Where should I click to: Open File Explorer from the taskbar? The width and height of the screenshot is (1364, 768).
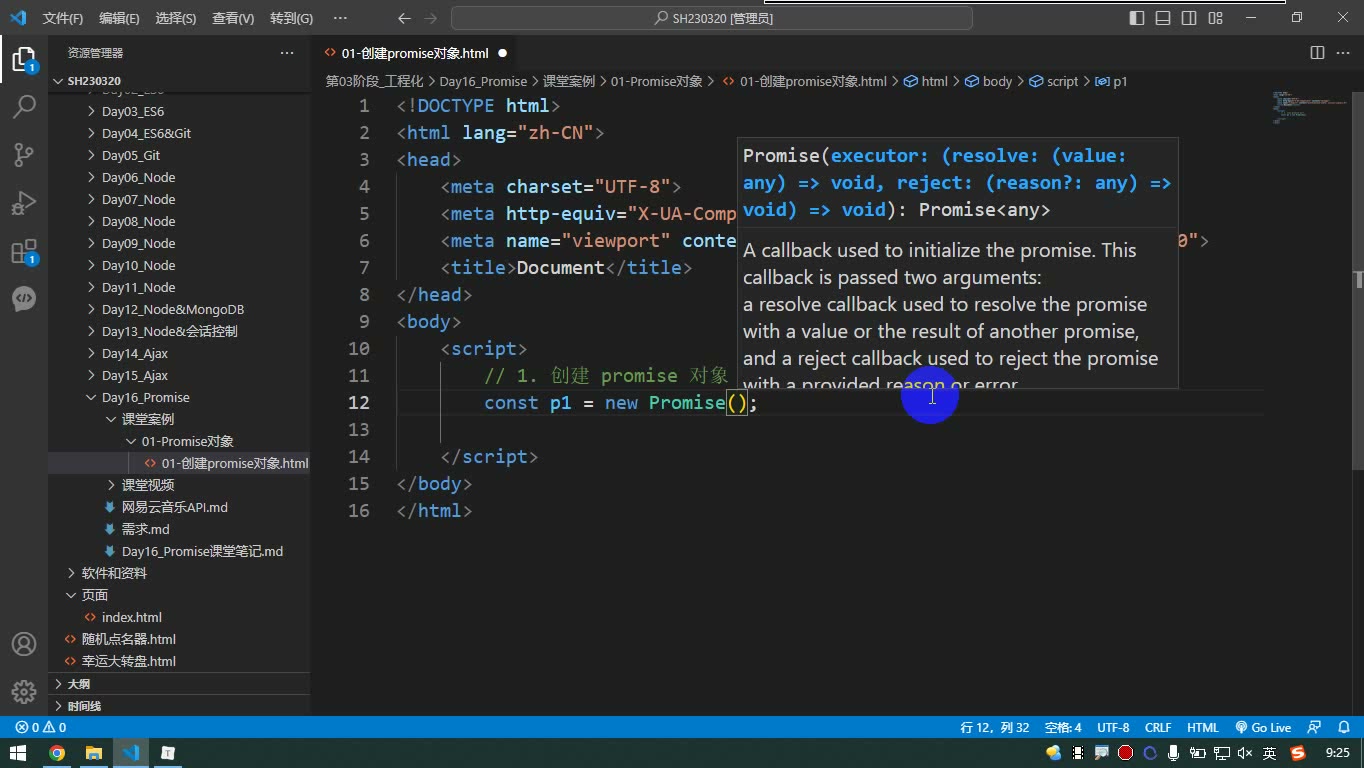tap(94, 753)
